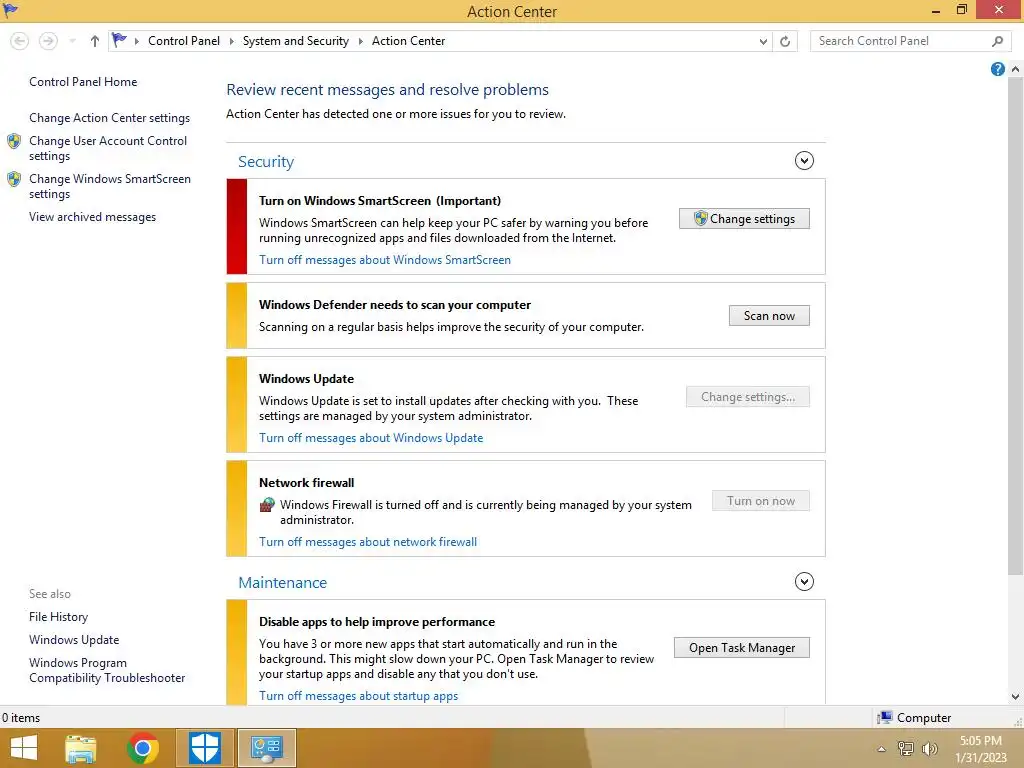Click the Maintenance section heading

click(282, 583)
